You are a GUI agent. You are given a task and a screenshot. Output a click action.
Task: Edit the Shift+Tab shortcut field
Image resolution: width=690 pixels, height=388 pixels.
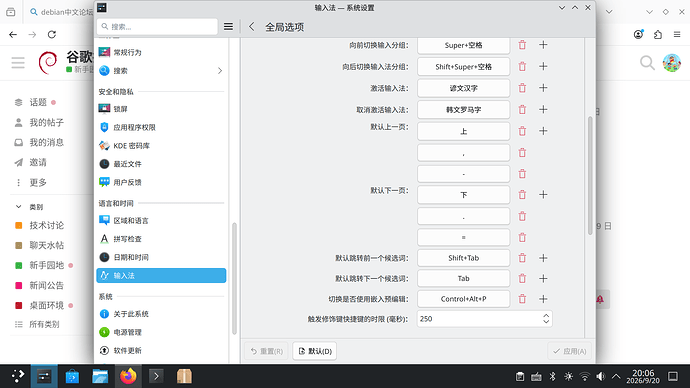463,258
